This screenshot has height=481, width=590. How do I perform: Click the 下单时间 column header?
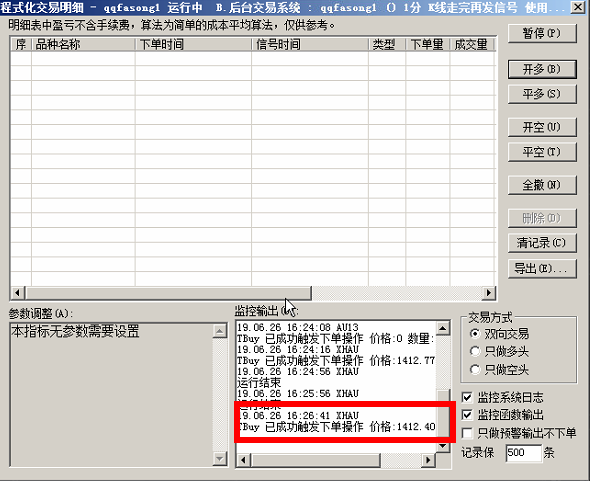point(193,44)
